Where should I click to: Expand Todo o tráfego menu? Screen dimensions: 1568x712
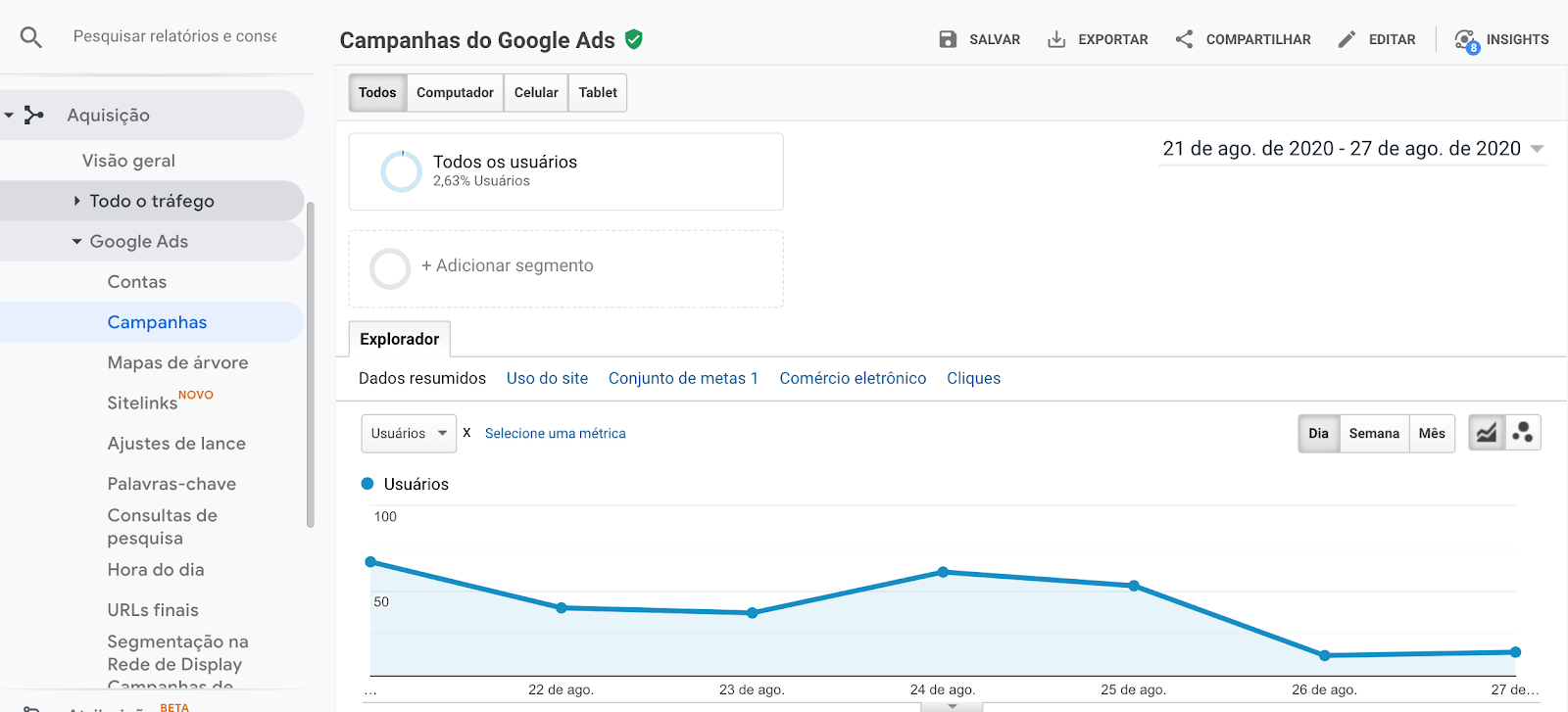click(x=76, y=201)
